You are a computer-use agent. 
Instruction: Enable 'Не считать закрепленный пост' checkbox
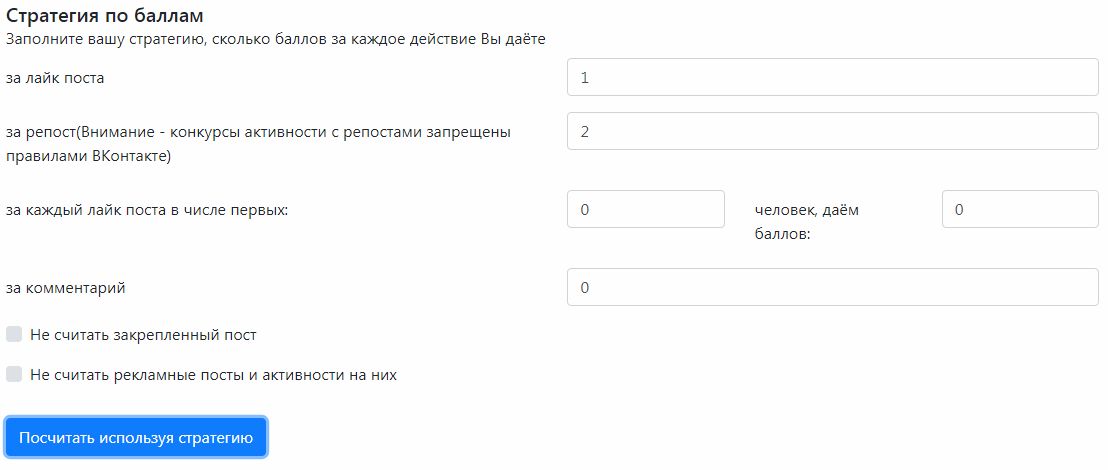[x=14, y=334]
